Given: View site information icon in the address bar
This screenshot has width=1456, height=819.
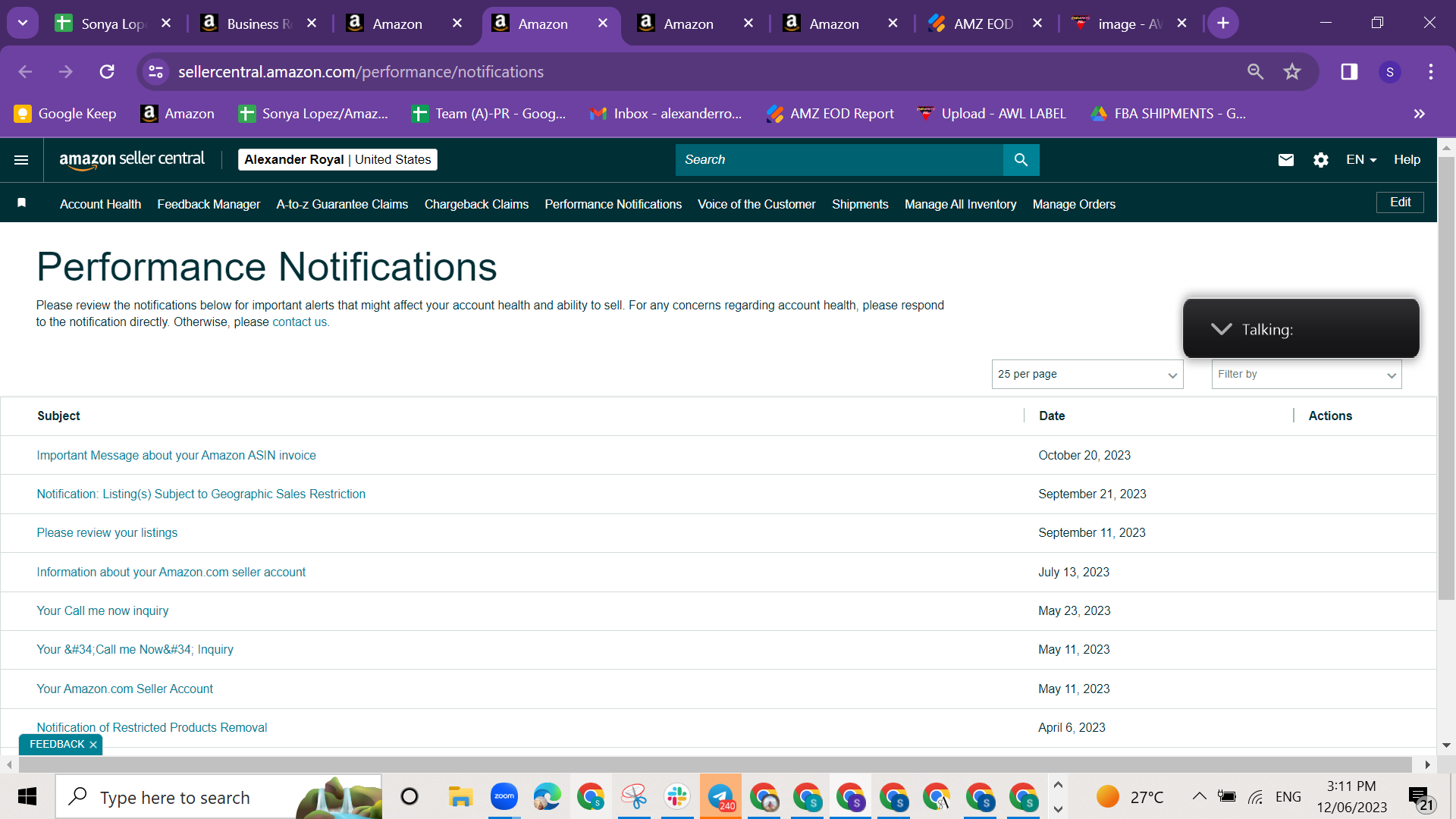Looking at the screenshot, I should click(155, 72).
